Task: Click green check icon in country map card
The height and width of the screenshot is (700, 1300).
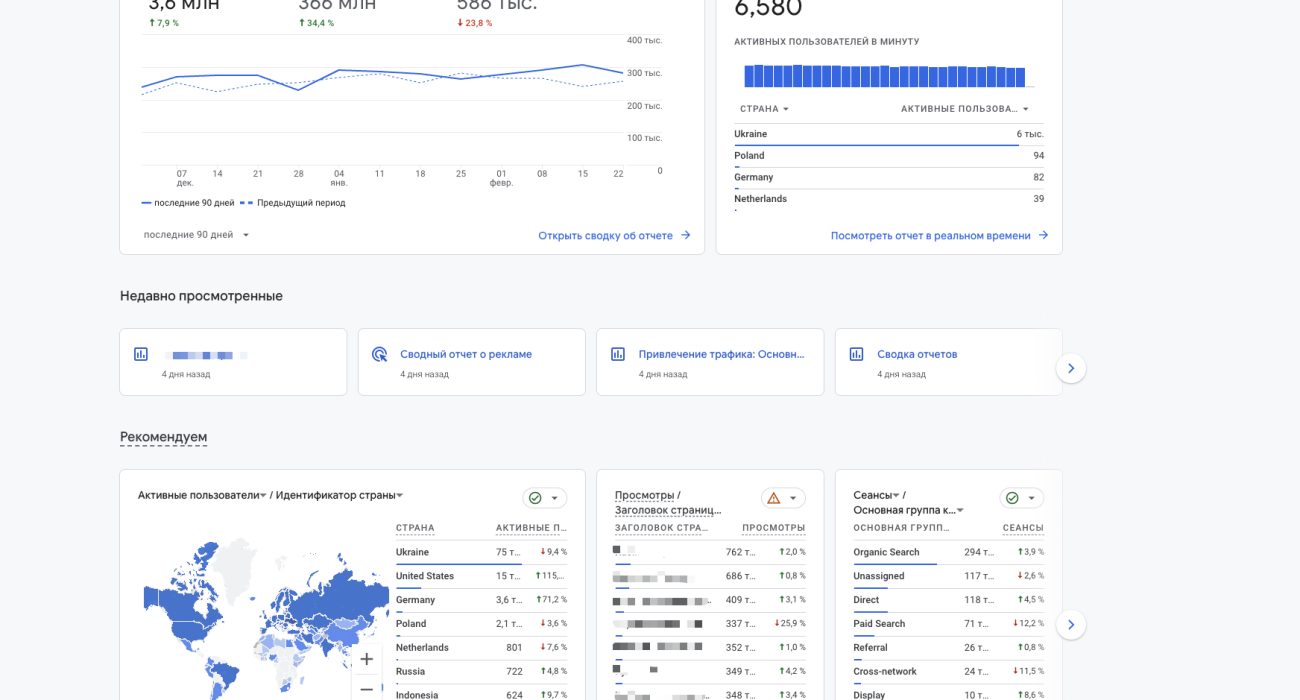Action: [535, 498]
